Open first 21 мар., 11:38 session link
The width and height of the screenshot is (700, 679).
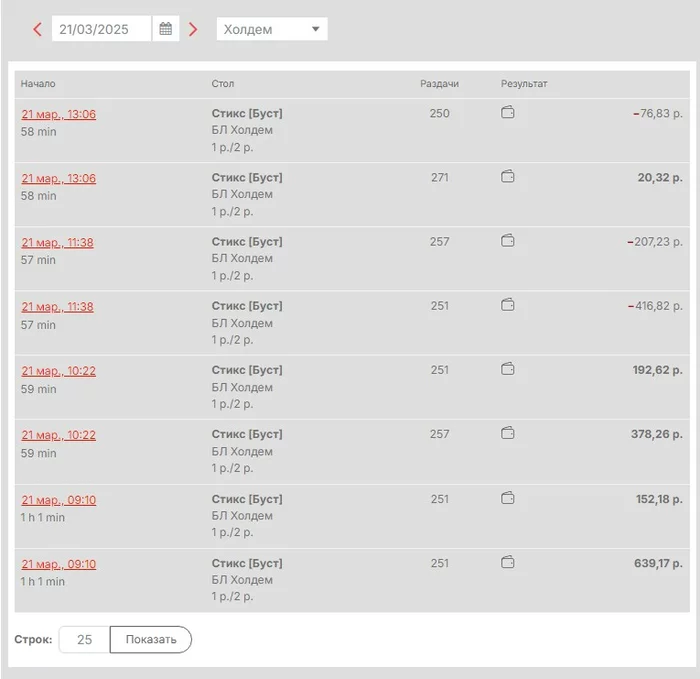58,242
